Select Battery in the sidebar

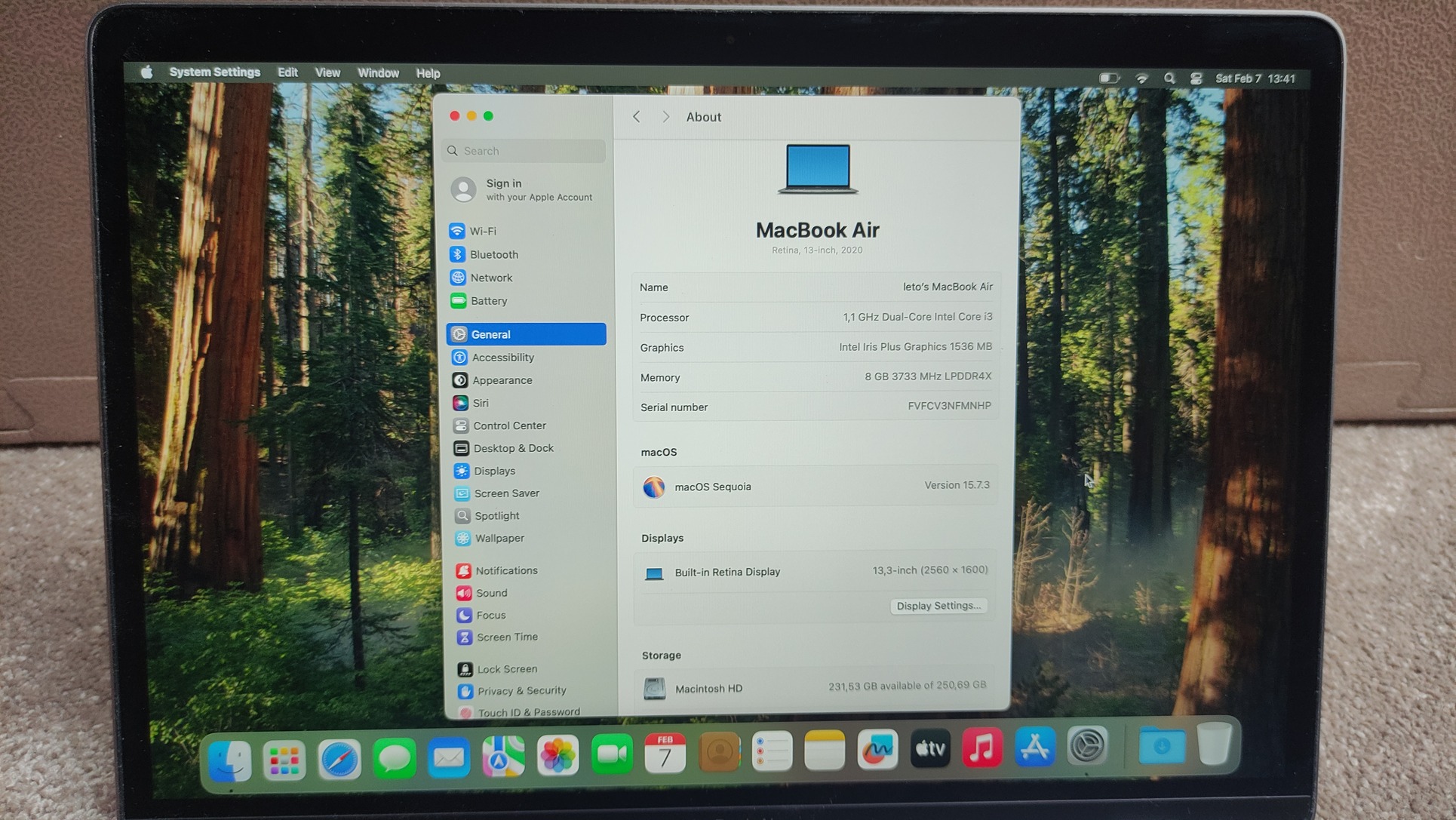[488, 300]
